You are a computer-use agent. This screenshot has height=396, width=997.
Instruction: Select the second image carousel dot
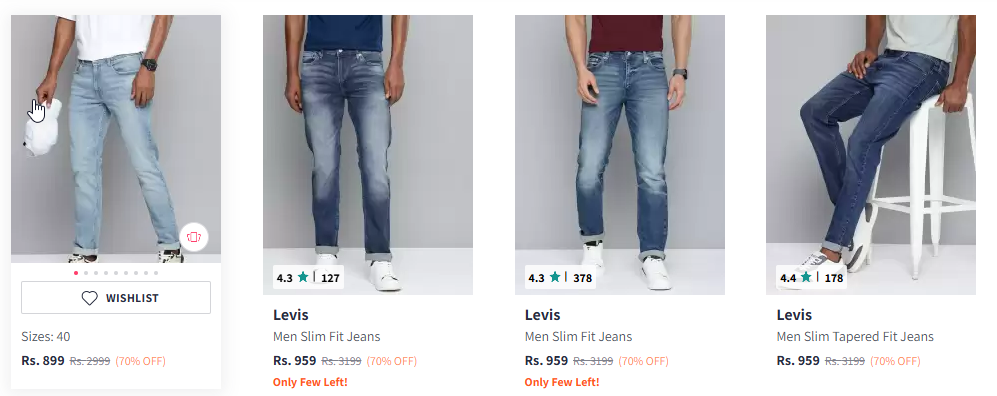(x=86, y=273)
